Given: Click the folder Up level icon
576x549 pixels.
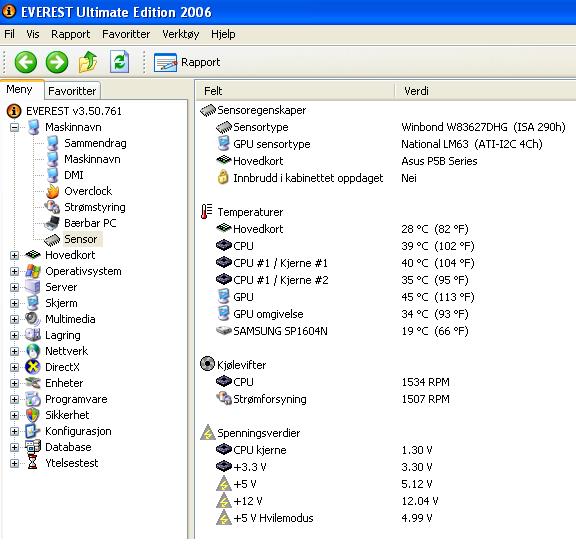Looking at the screenshot, I should (88, 62).
